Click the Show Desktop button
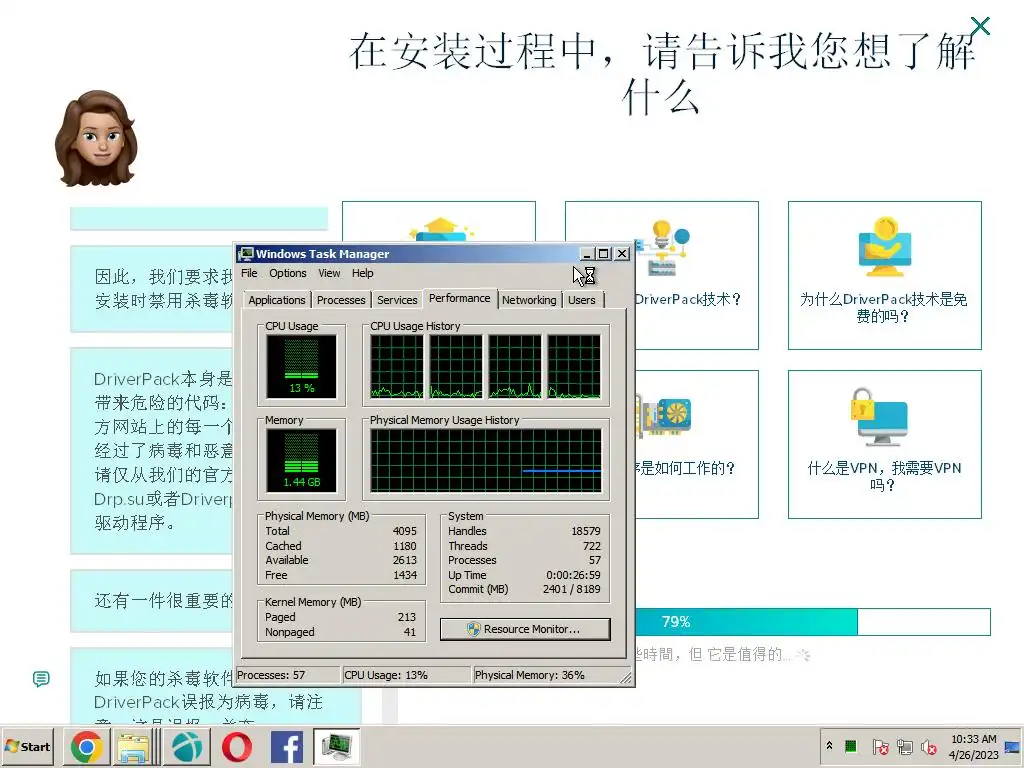This screenshot has height=768, width=1024. coord(1014,746)
